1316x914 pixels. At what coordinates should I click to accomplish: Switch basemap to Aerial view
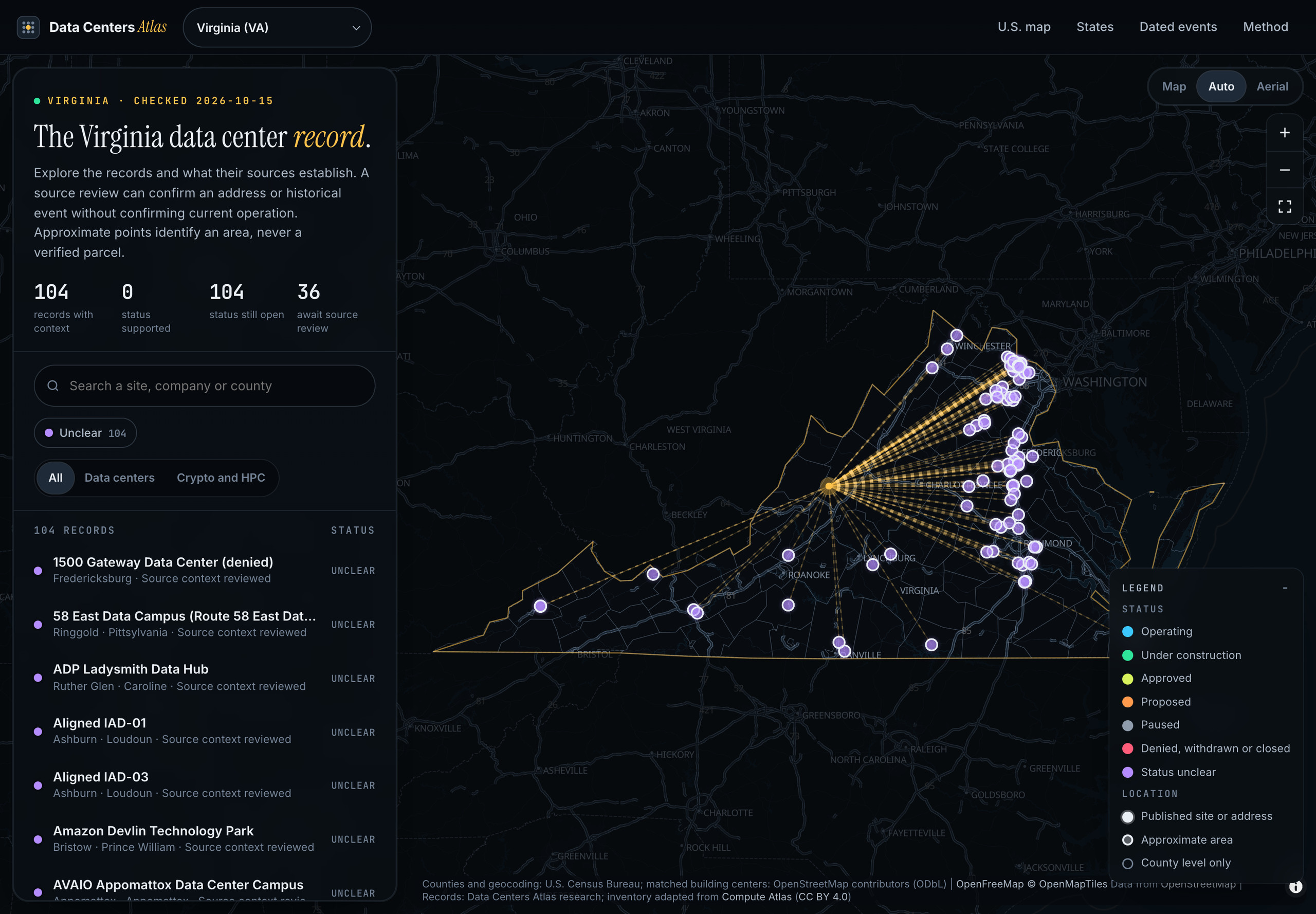[1272, 86]
